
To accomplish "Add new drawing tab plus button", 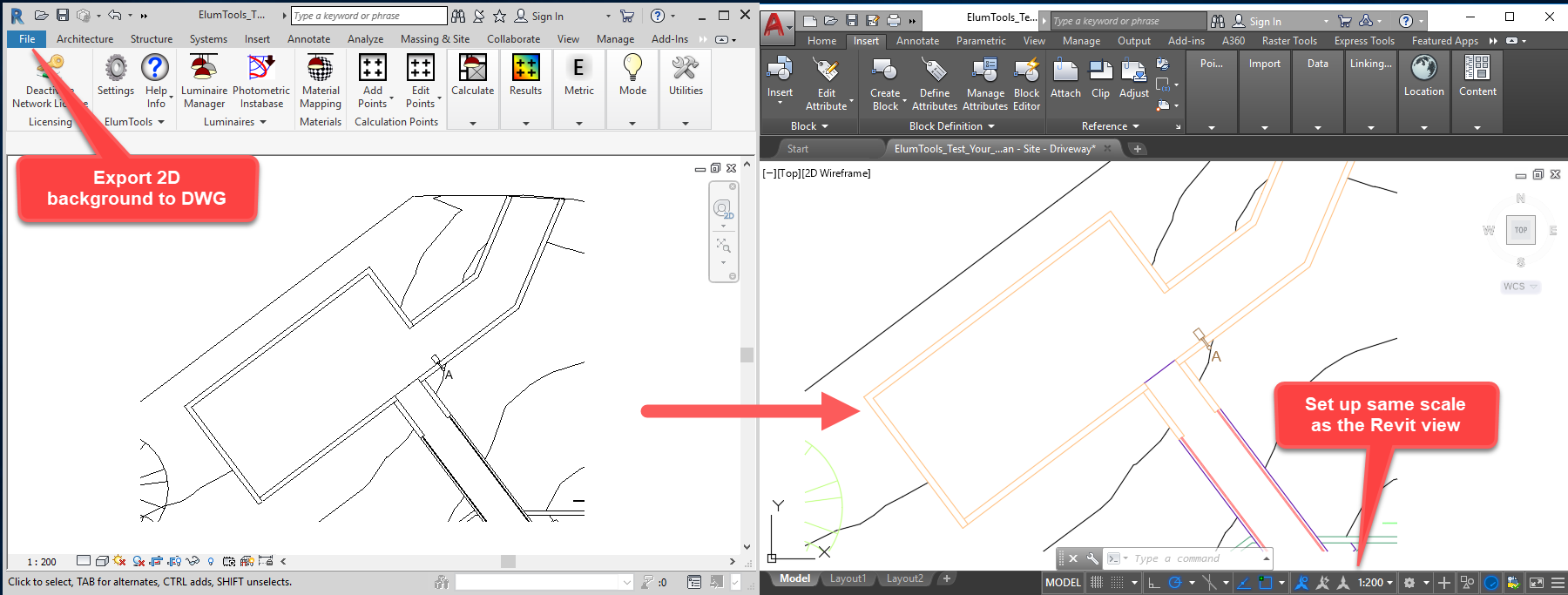I will [1136, 149].
